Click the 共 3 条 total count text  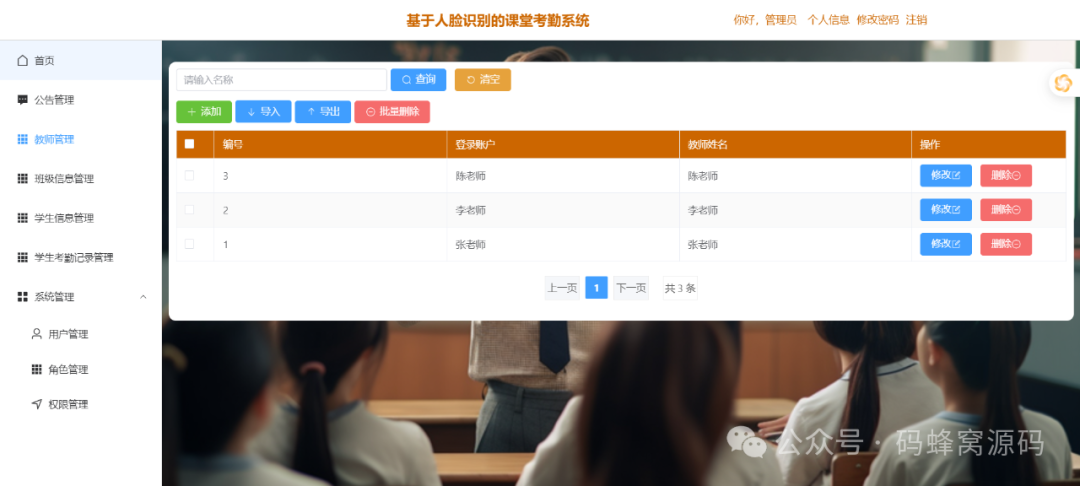(680, 288)
